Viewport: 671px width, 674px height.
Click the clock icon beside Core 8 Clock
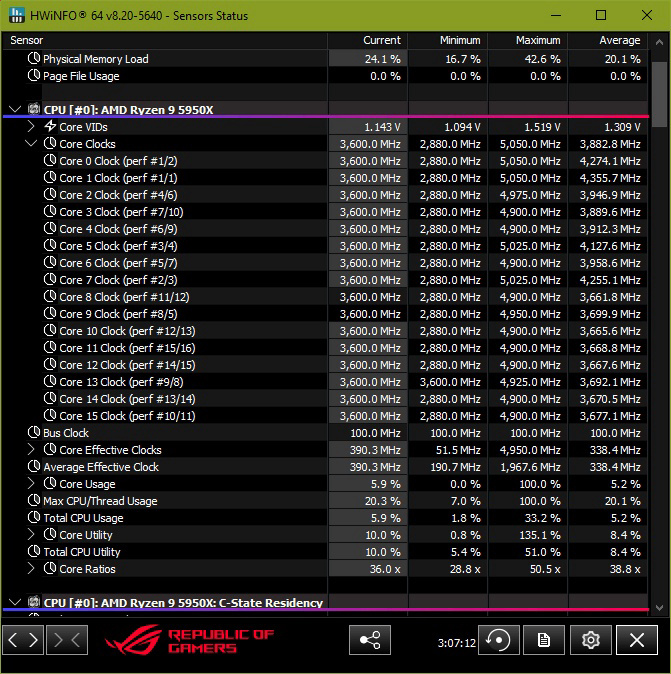(50, 296)
